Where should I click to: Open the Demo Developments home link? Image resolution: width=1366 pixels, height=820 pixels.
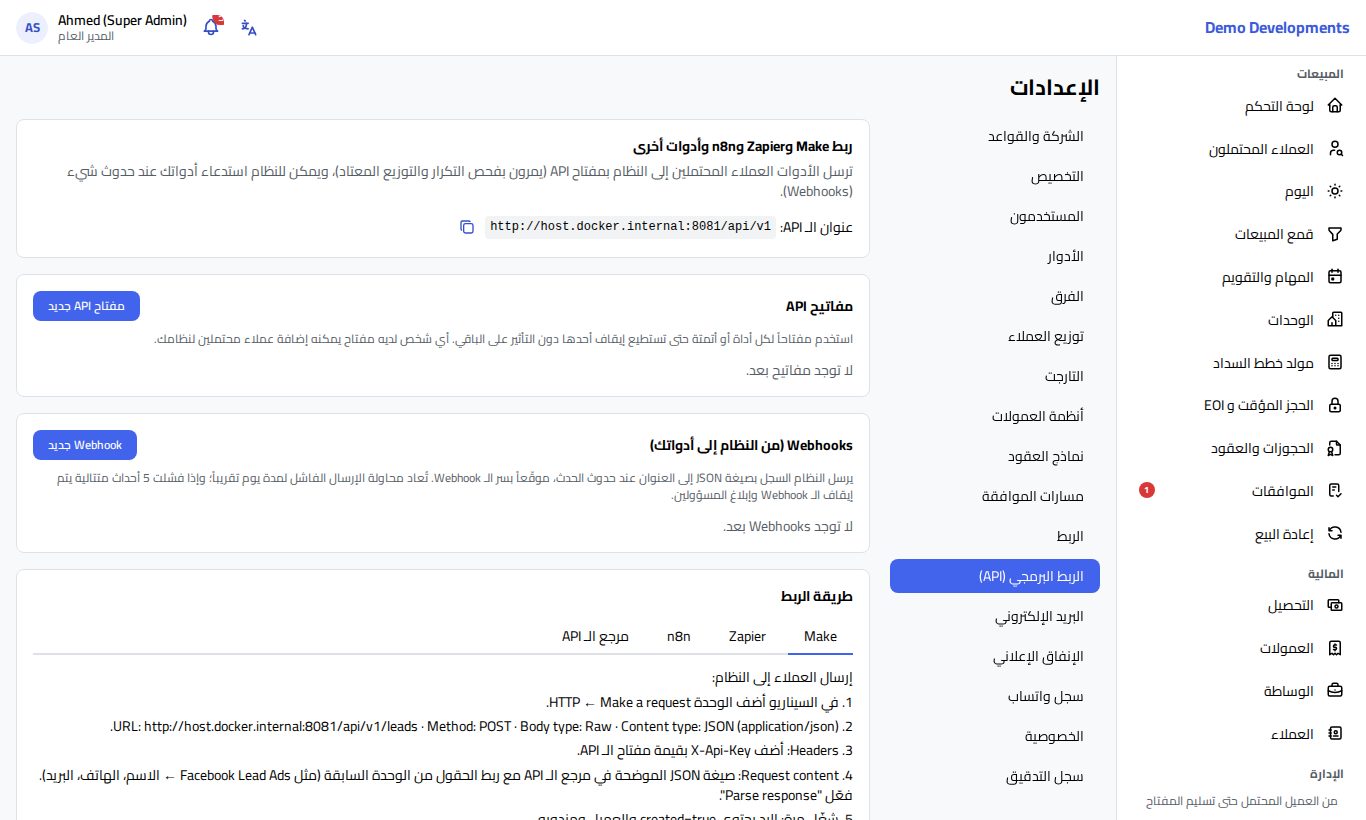(1277, 28)
